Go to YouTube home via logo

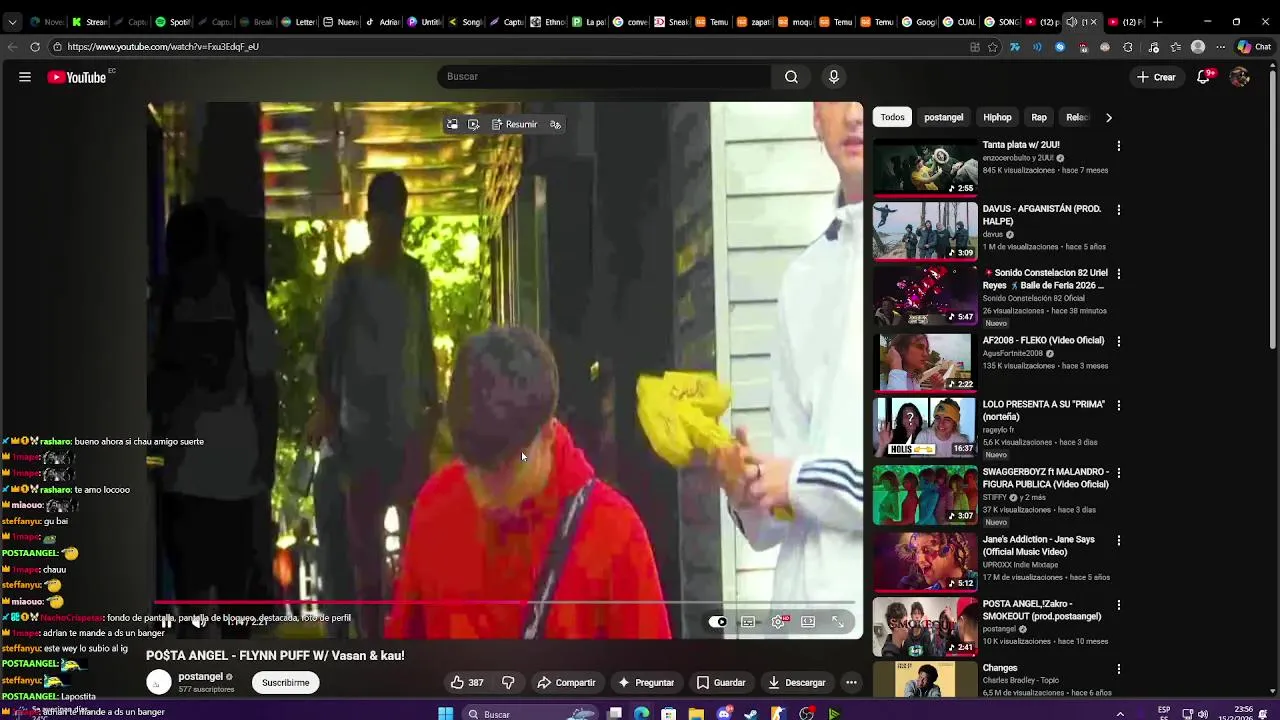(x=77, y=77)
